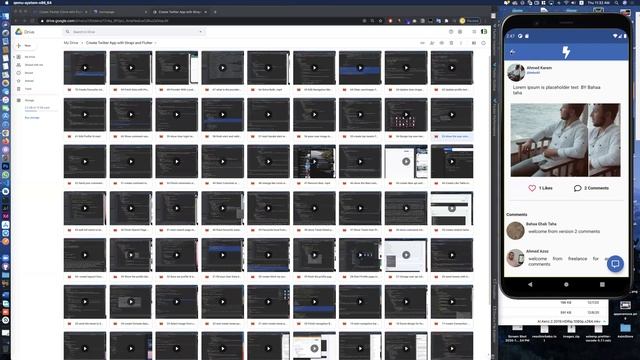The height and width of the screenshot is (360, 640).
Task: Click the Wi-Fi status icon in menu bar
Action: coord(565,2)
